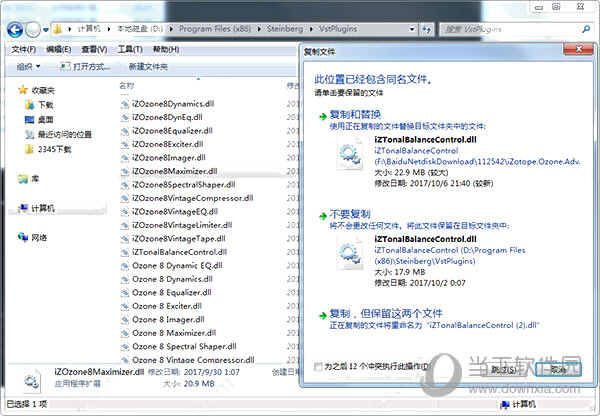The width and height of the screenshot is (600, 416).
Task: Click the folder icon in address bar
Action: pos(58,29)
